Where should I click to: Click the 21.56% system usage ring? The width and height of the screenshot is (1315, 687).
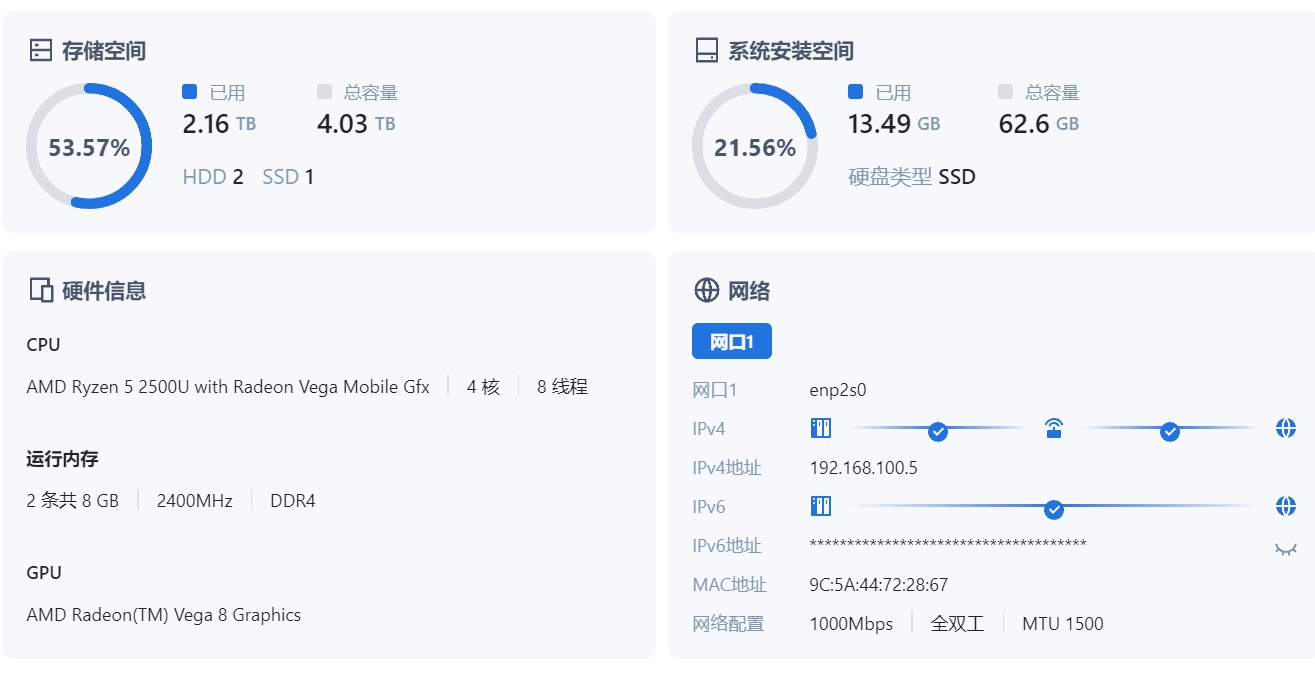pos(755,146)
